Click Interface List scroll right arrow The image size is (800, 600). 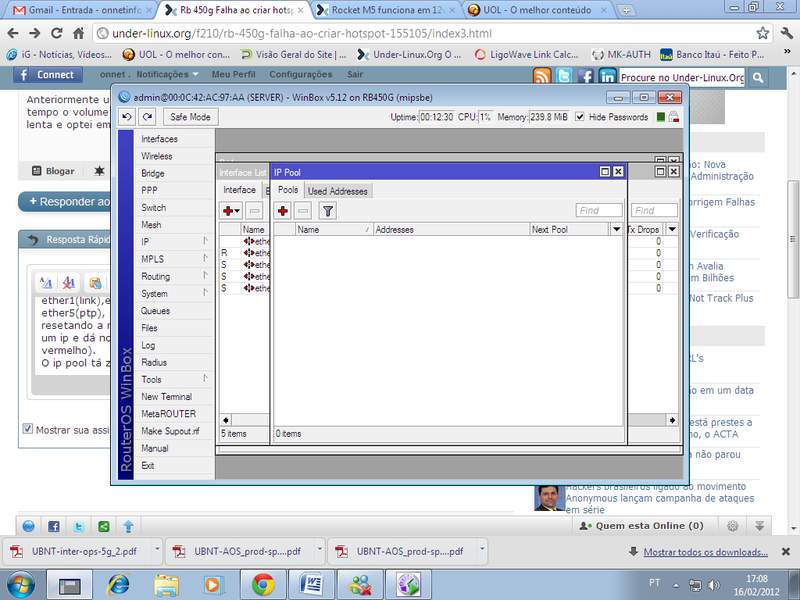coord(672,420)
